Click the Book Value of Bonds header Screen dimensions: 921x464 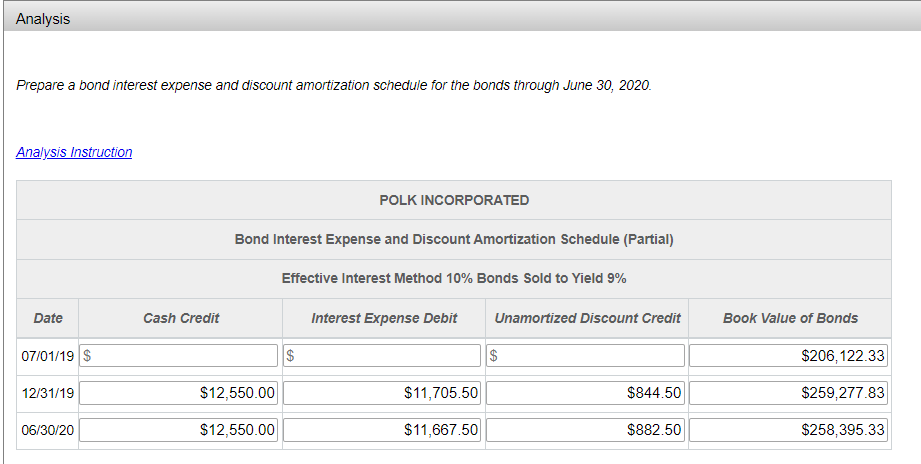coord(790,318)
